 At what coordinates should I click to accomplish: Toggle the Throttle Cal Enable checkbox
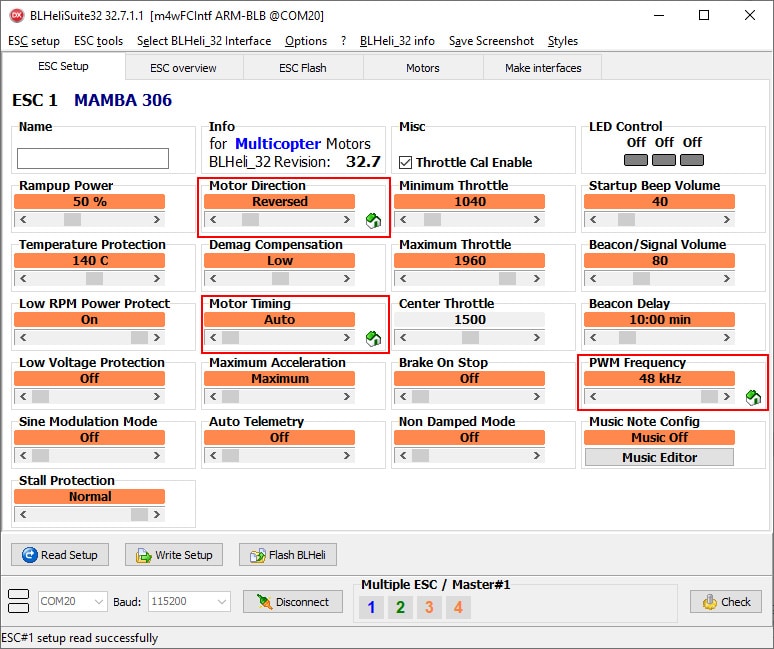tap(406, 162)
